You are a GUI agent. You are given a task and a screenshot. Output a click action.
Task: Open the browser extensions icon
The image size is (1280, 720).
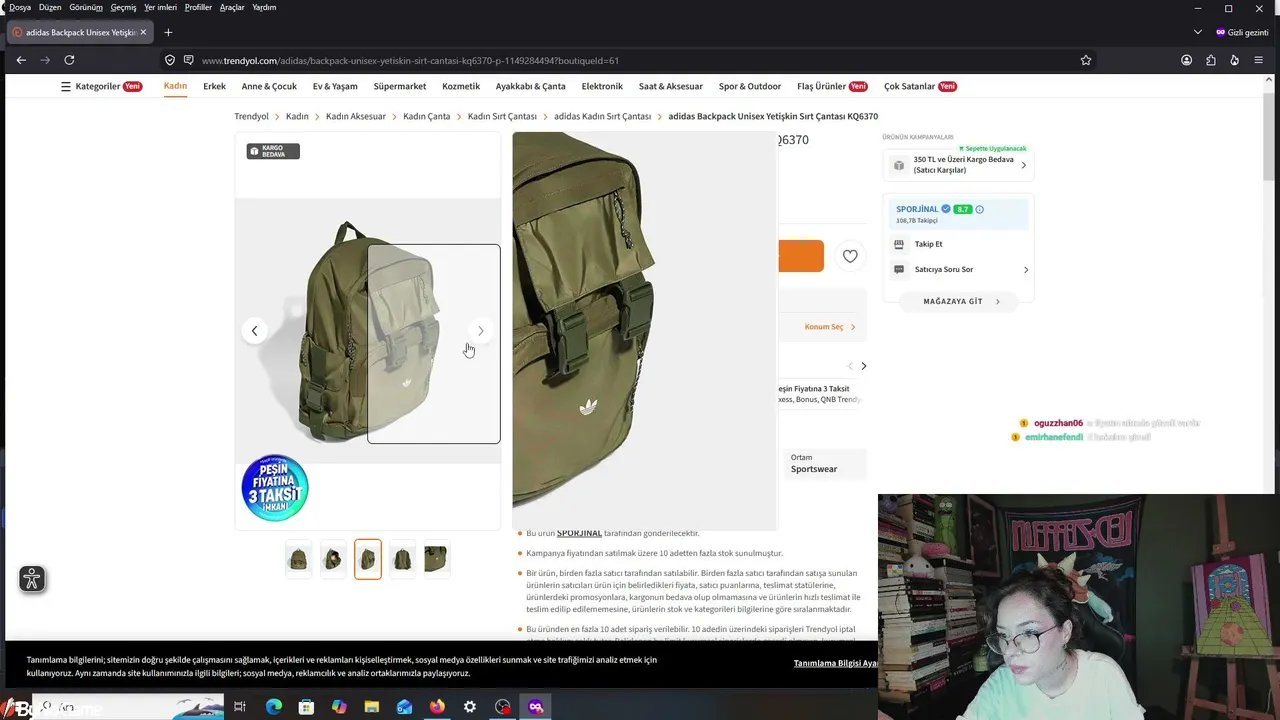coord(1210,60)
